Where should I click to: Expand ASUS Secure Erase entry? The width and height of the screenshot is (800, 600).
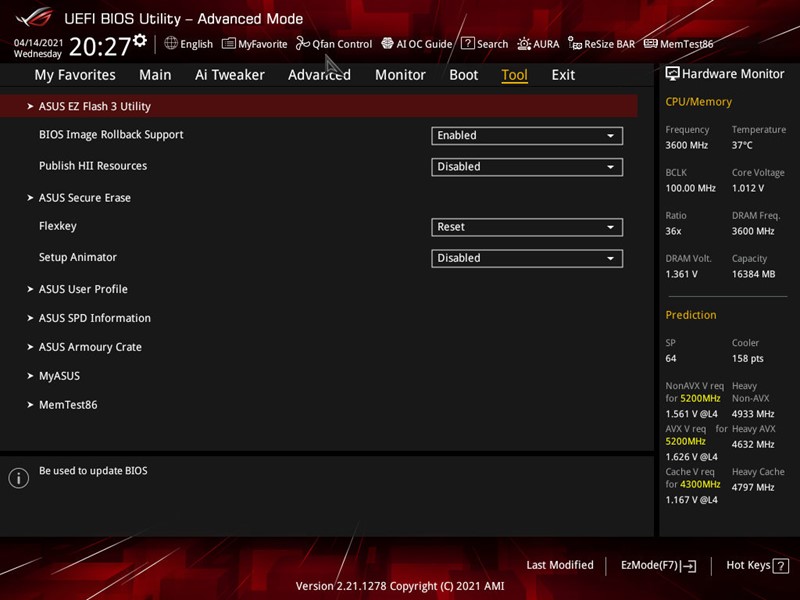coord(84,198)
